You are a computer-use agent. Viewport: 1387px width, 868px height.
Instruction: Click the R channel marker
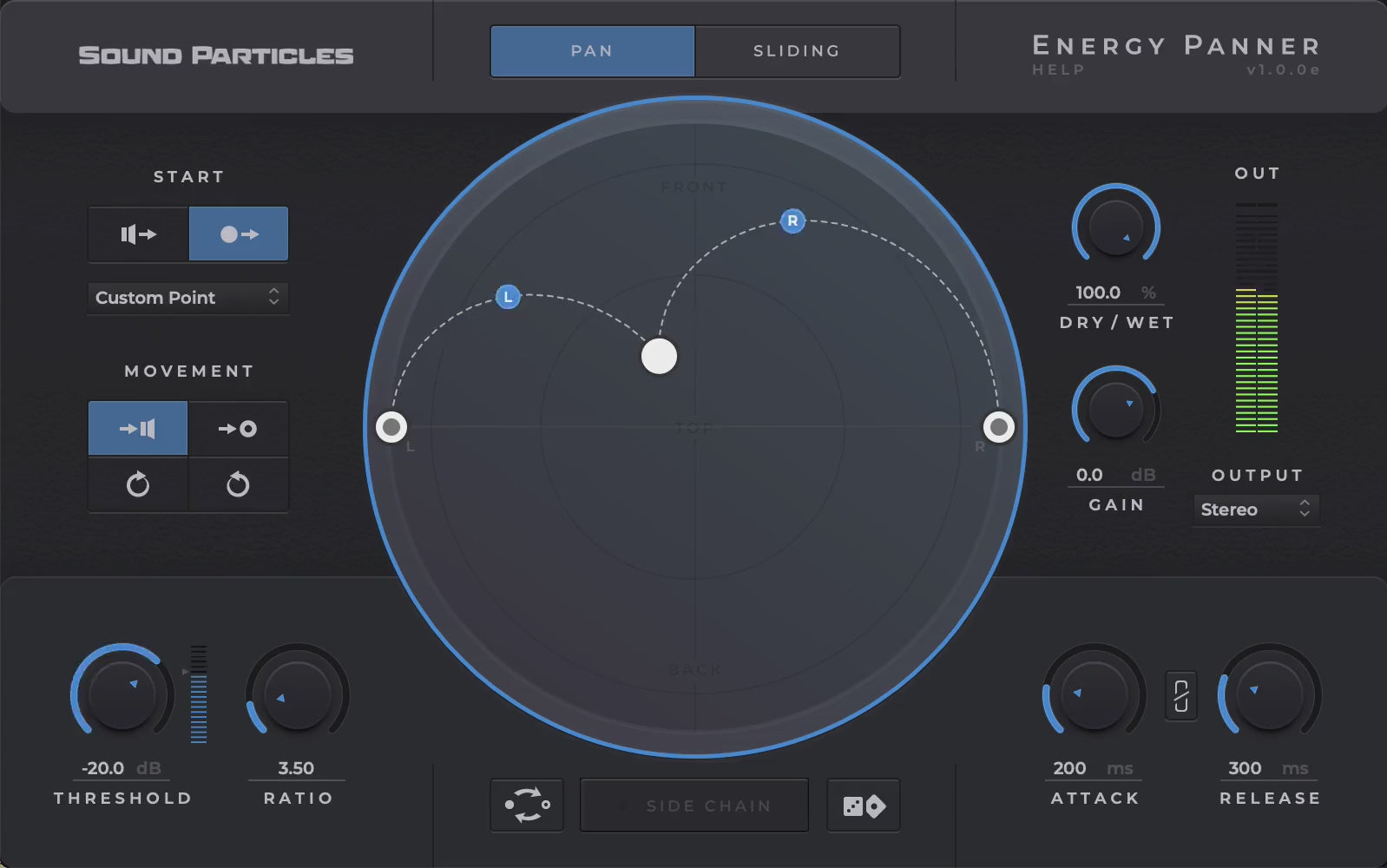(792, 221)
